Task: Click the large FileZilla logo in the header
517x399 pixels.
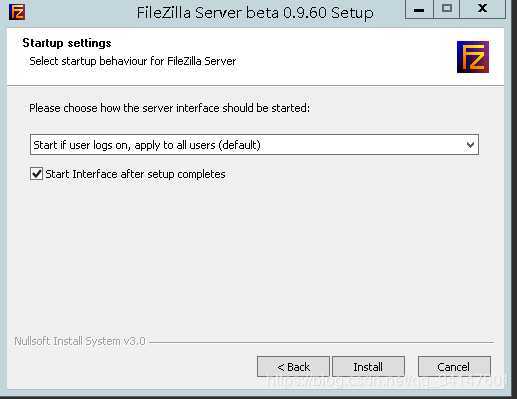Action: [473, 57]
